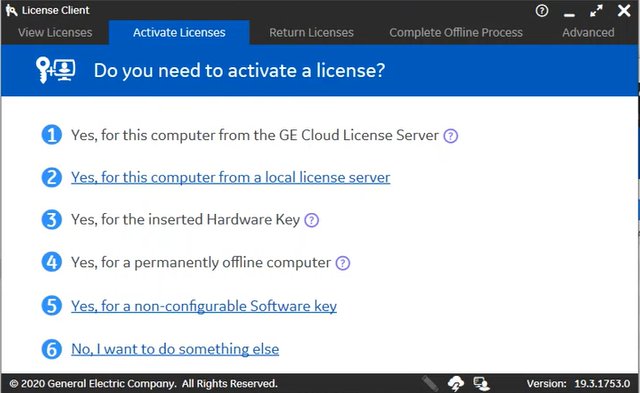
Task: Click the cloud connection status icon
Action: pos(456,384)
